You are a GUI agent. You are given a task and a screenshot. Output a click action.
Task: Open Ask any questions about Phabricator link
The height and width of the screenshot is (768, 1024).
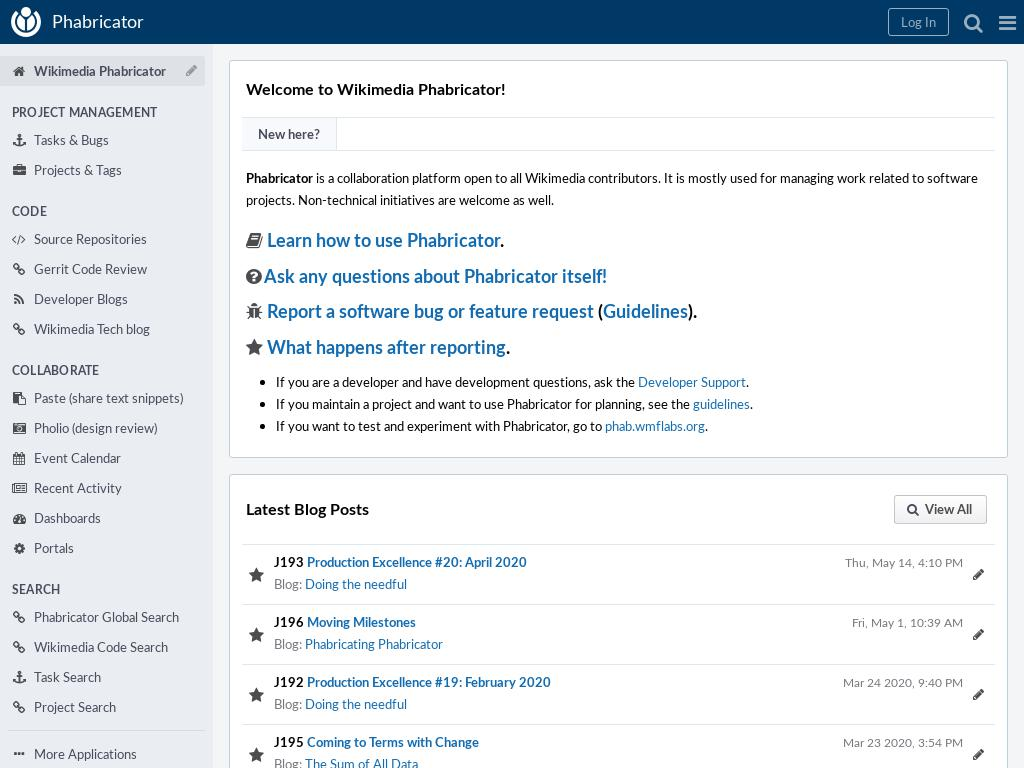pos(435,276)
